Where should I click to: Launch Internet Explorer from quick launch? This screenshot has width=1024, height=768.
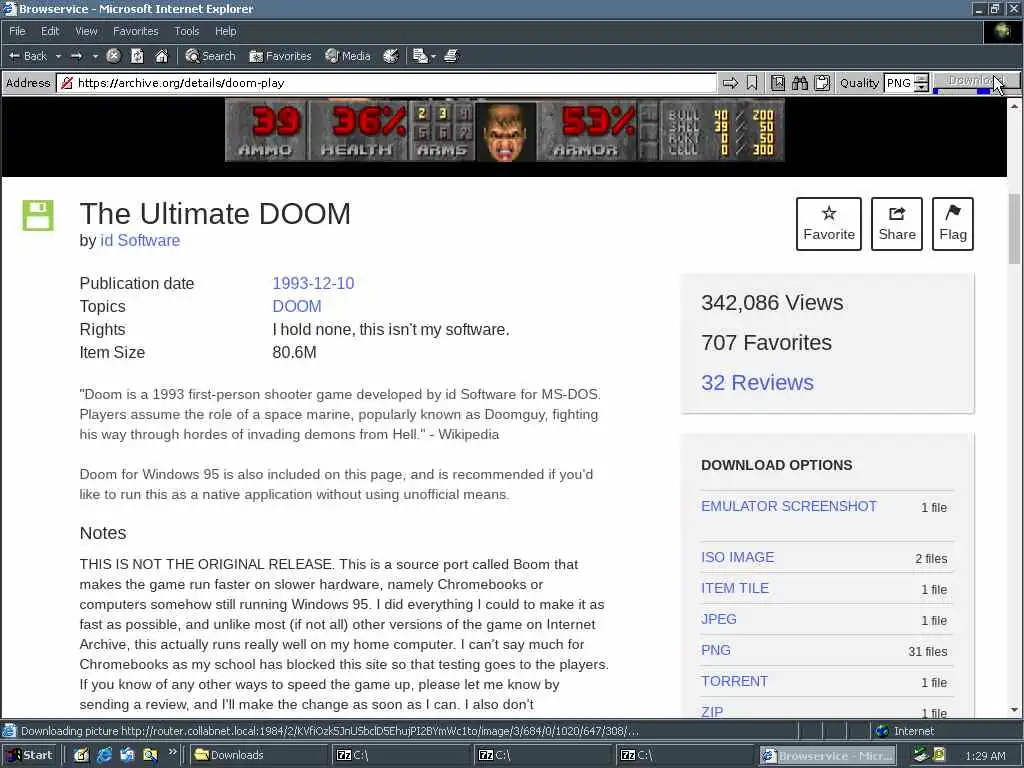pyautogui.click(x=104, y=755)
